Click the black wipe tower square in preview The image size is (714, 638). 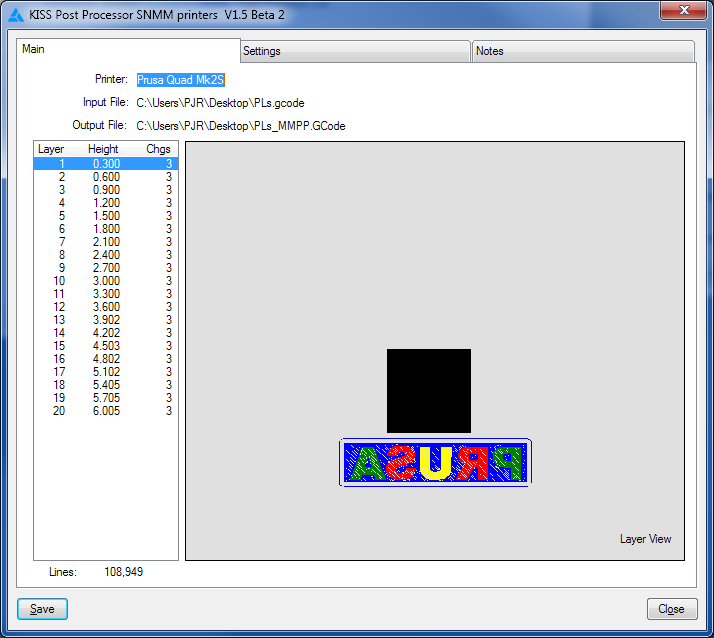point(429,391)
